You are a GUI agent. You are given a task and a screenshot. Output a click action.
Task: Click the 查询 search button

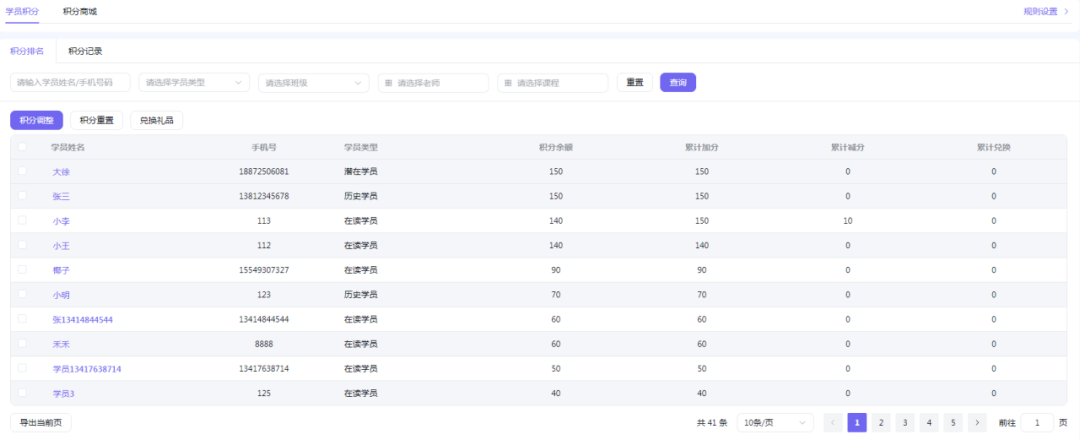(677, 83)
